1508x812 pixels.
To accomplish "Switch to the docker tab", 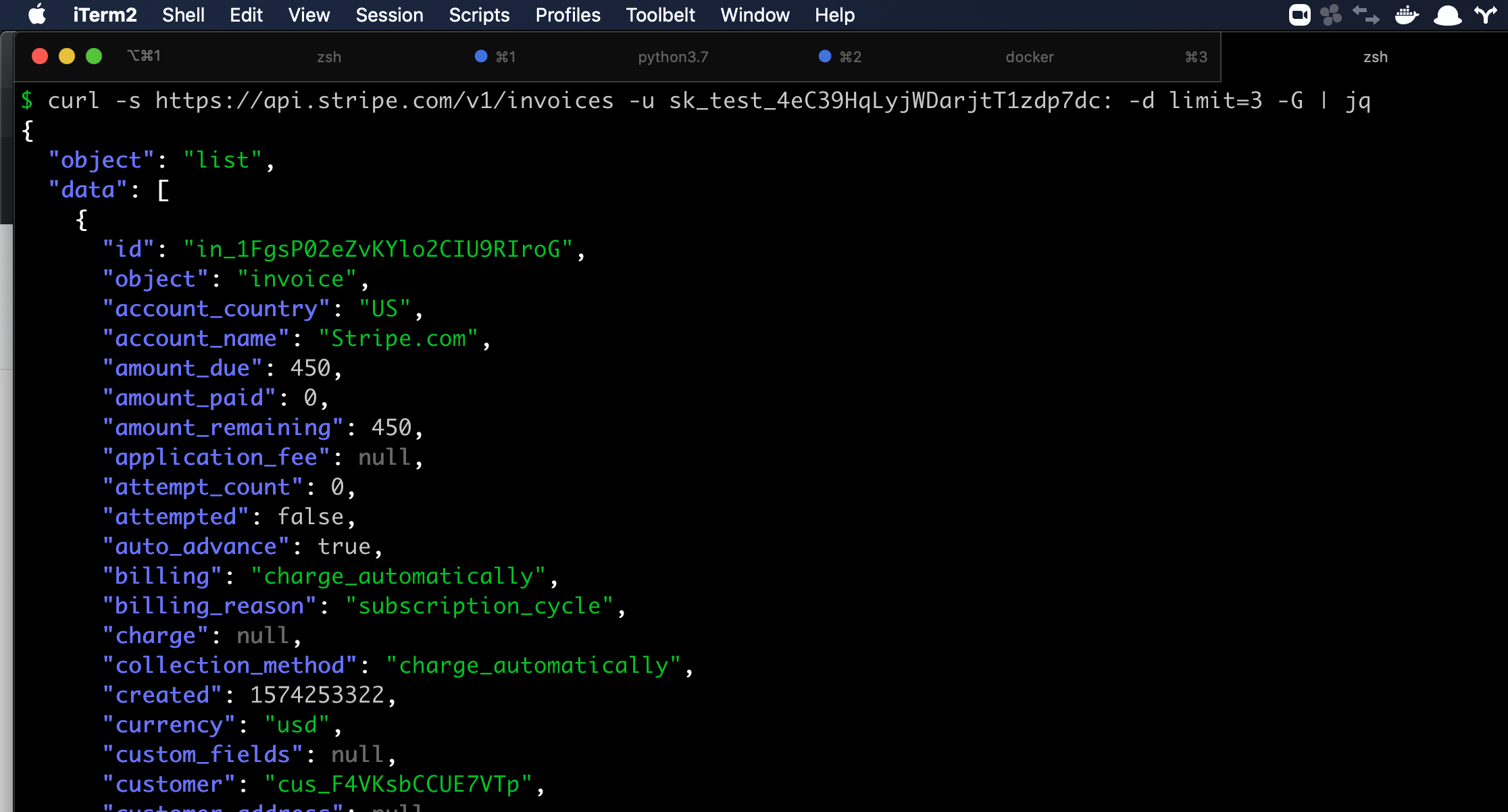I will click(x=1029, y=57).
